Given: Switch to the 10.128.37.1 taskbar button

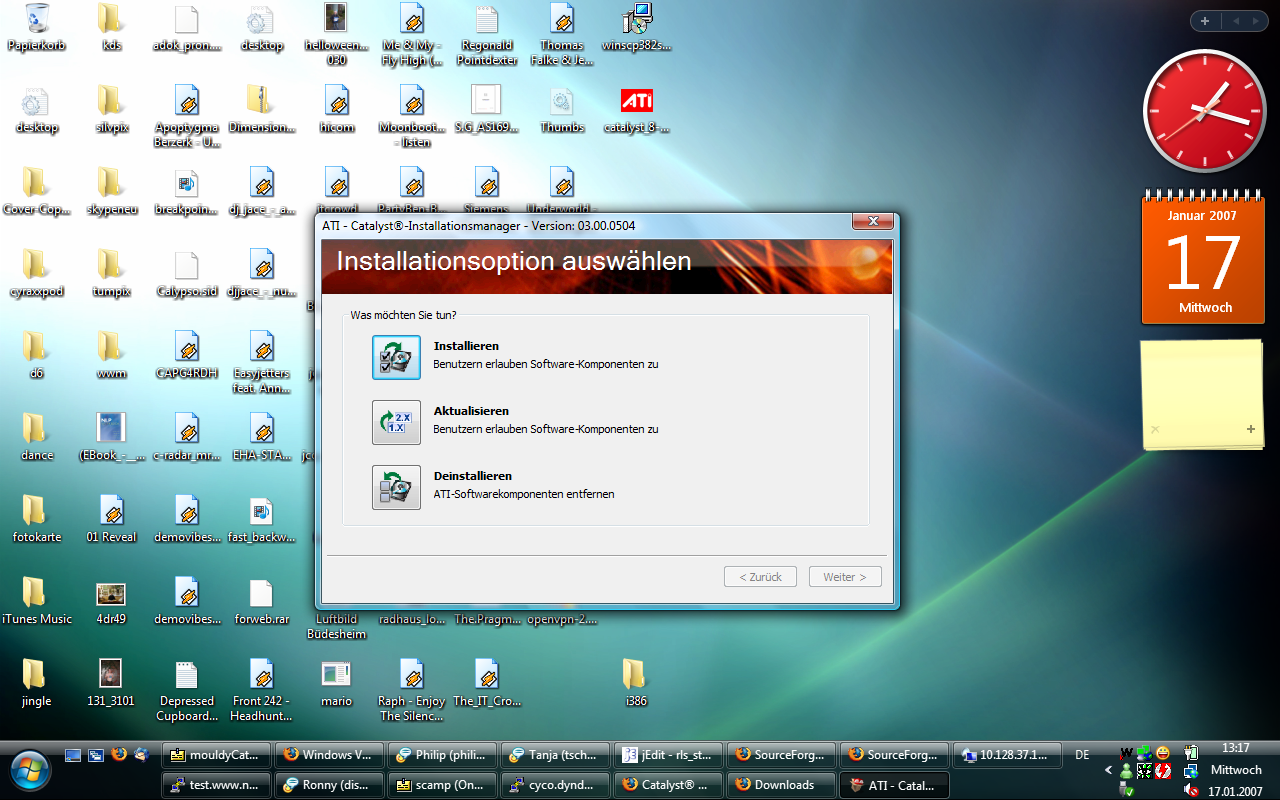Looking at the screenshot, I should point(1008,755).
